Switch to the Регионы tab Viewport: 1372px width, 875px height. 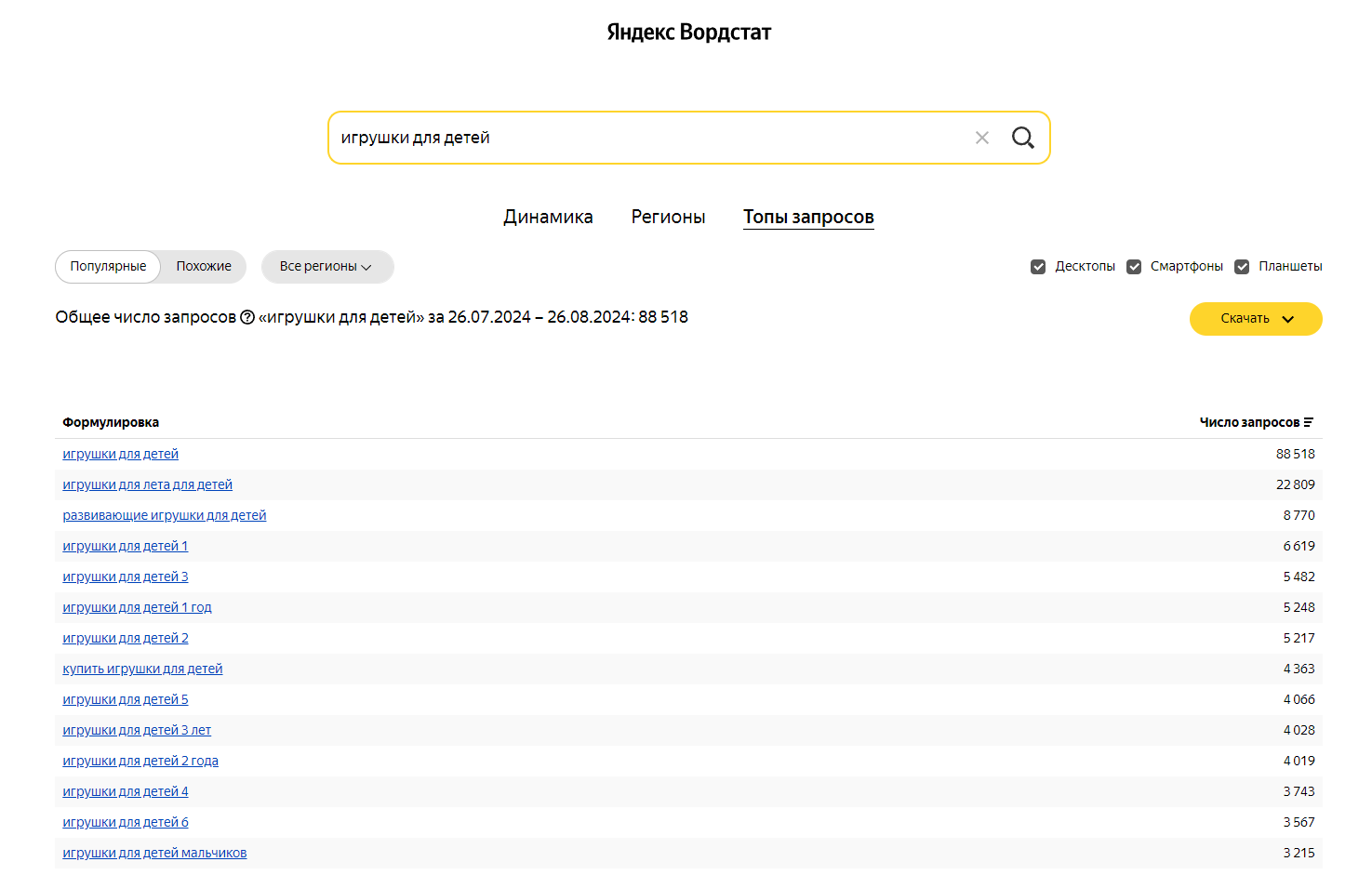pyautogui.click(x=668, y=217)
